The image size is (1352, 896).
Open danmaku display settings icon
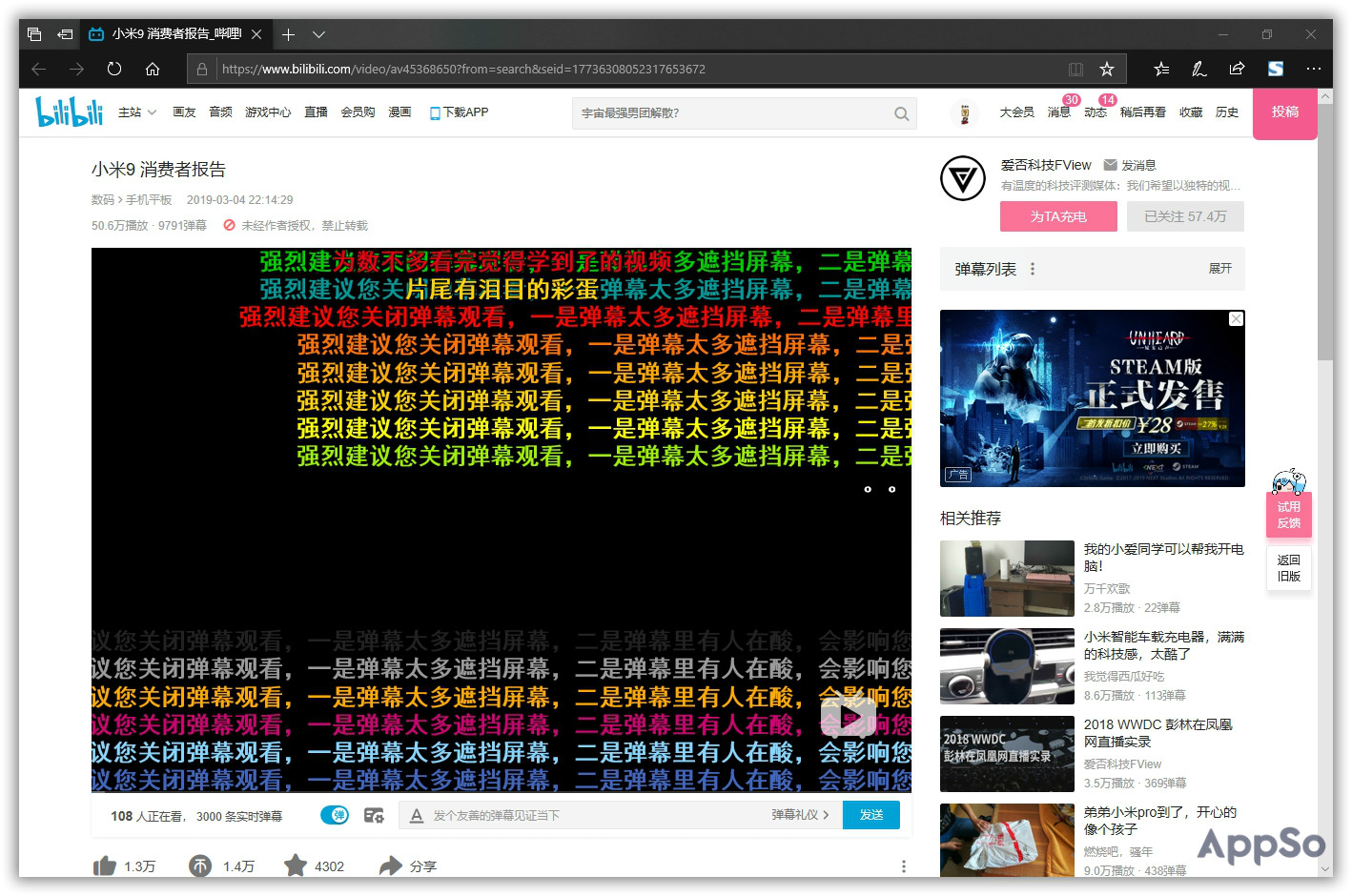374,815
